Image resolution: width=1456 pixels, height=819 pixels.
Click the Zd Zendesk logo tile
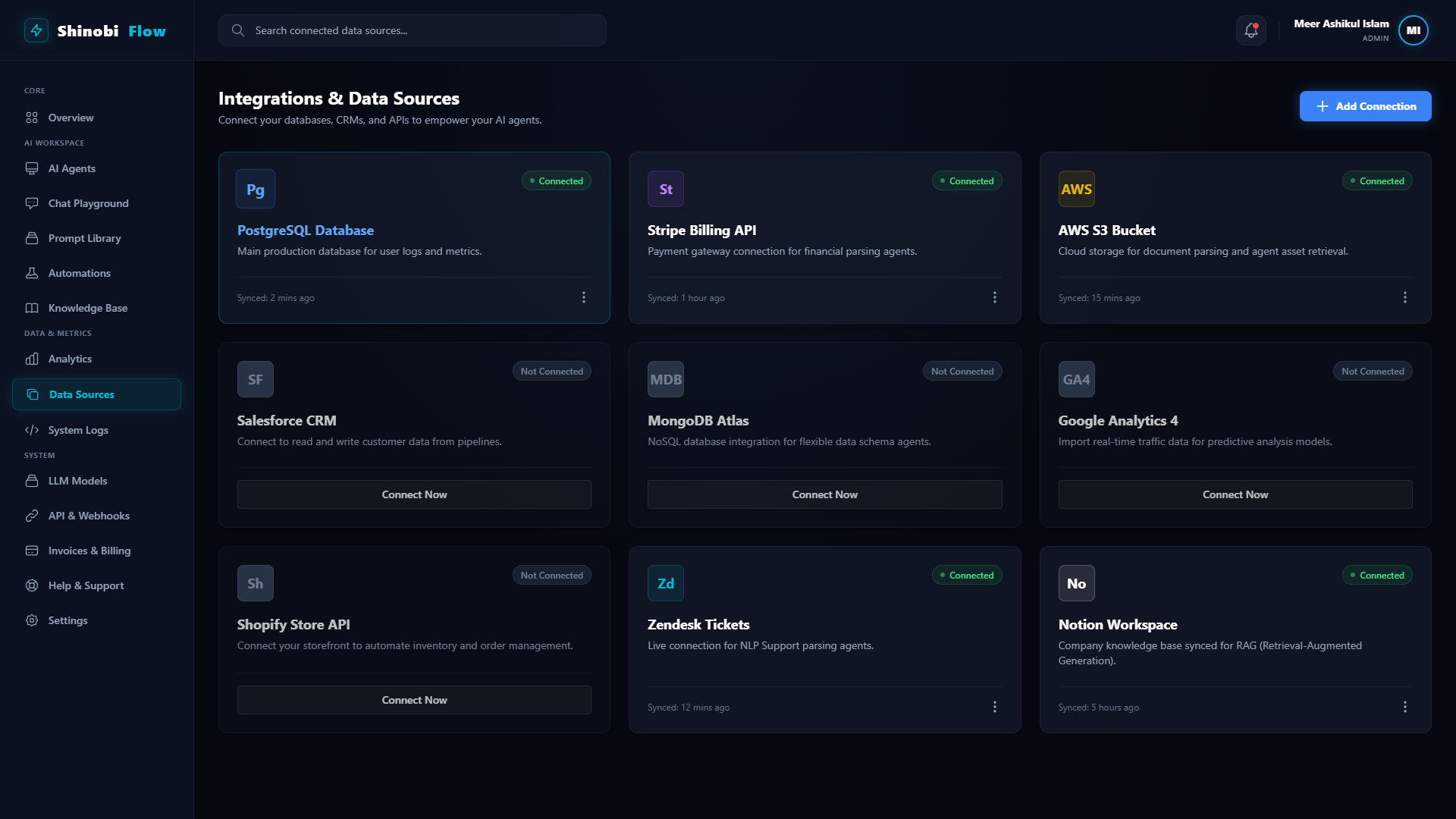[666, 583]
